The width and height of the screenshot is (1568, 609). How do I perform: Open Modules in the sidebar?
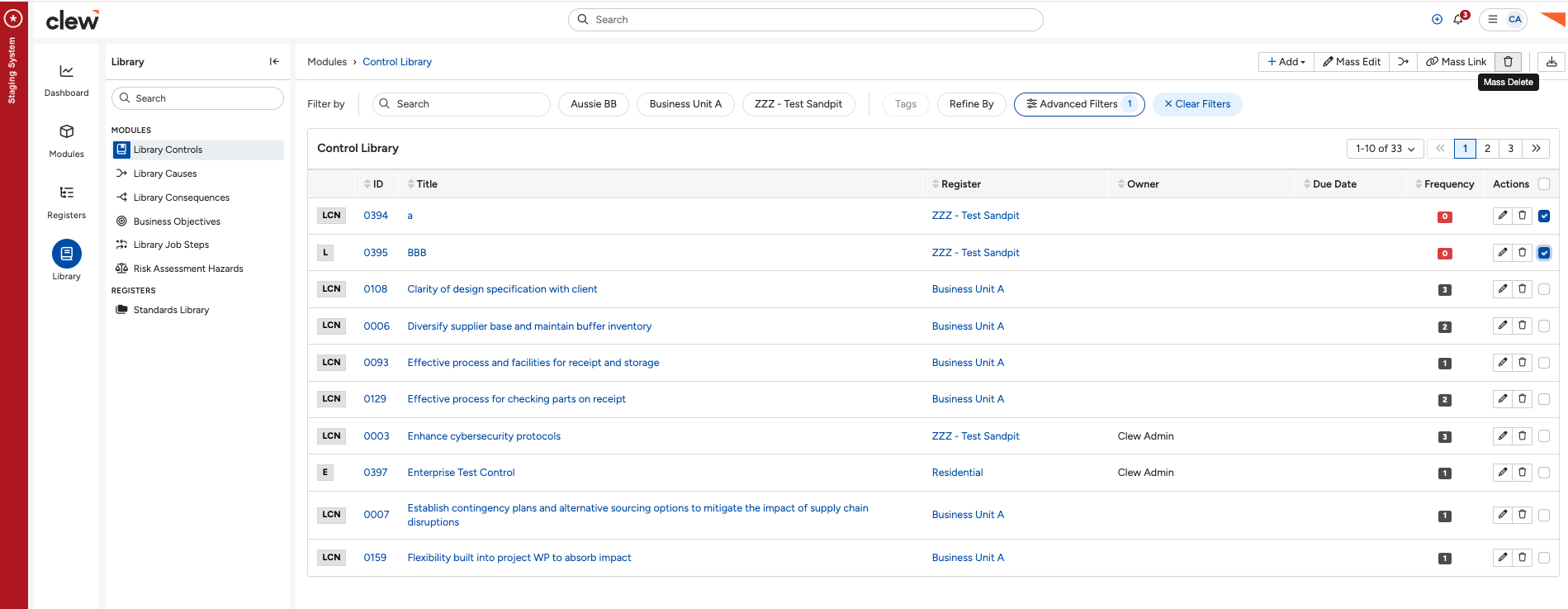pos(66,141)
